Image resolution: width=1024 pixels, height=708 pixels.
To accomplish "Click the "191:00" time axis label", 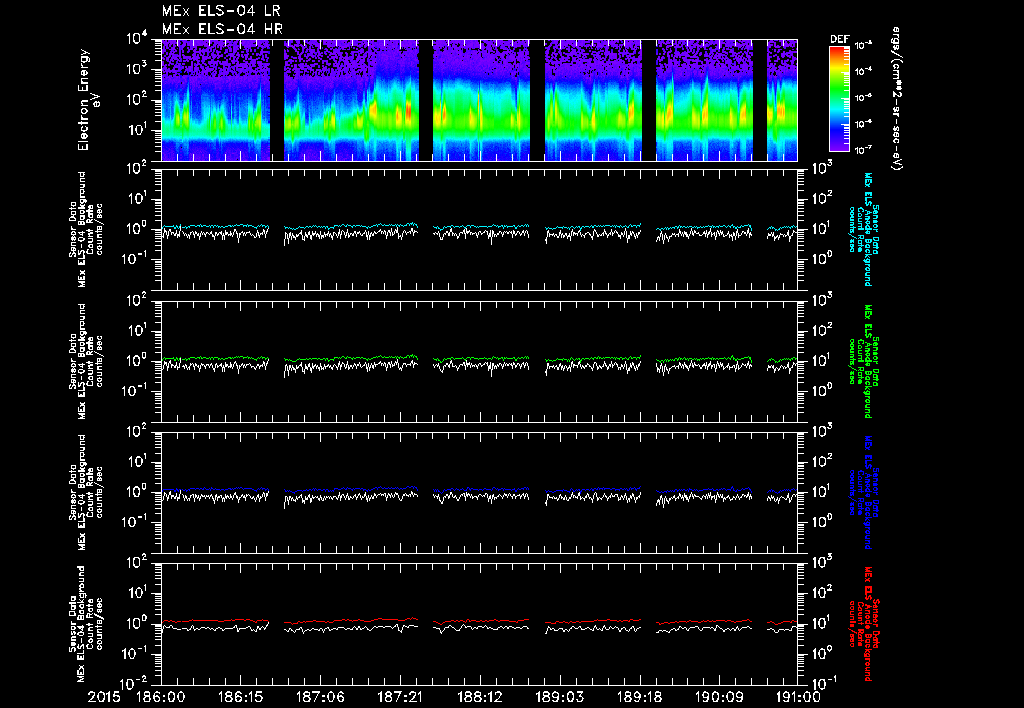I will 797,697.
